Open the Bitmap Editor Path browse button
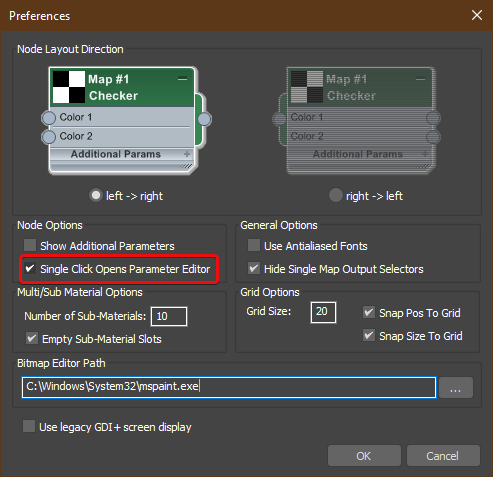 click(456, 387)
